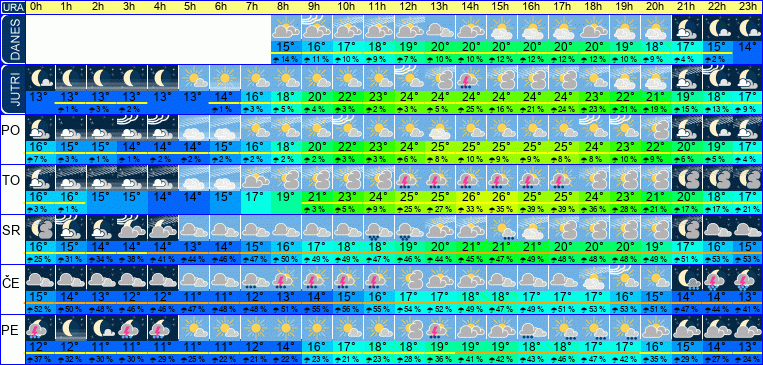Click the URA header cell
The width and height of the screenshot is (763, 365).
[12, 7]
